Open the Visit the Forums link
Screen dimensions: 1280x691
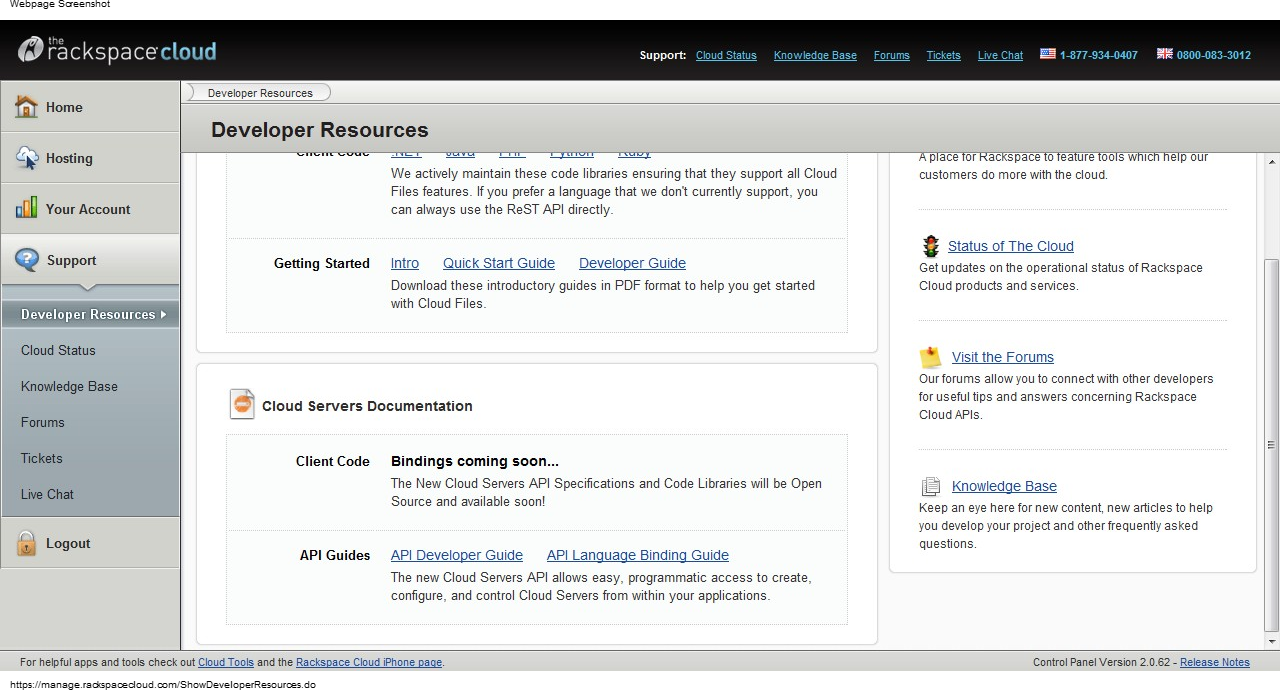[x=1003, y=357]
